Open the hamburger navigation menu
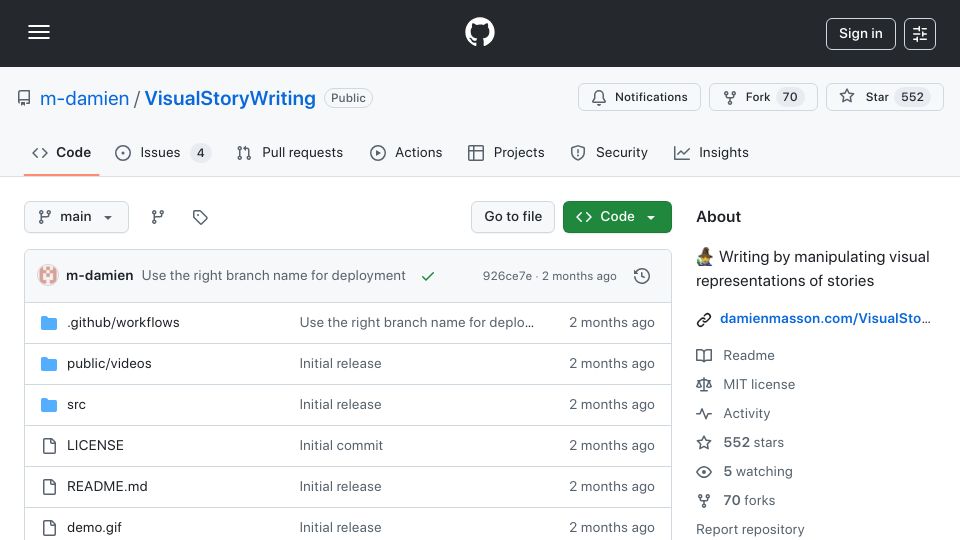The height and width of the screenshot is (540, 960). point(39,32)
